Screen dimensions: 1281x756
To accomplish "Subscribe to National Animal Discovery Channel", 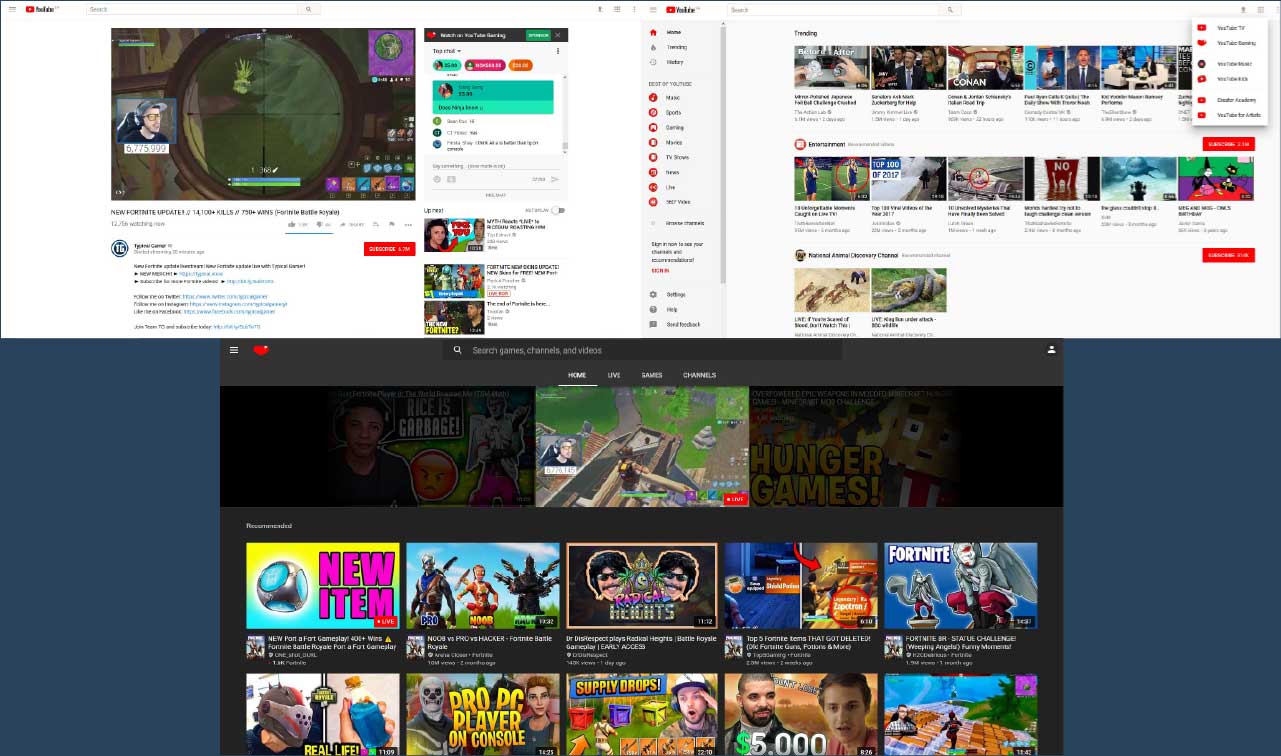I will tap(1228, 255).
